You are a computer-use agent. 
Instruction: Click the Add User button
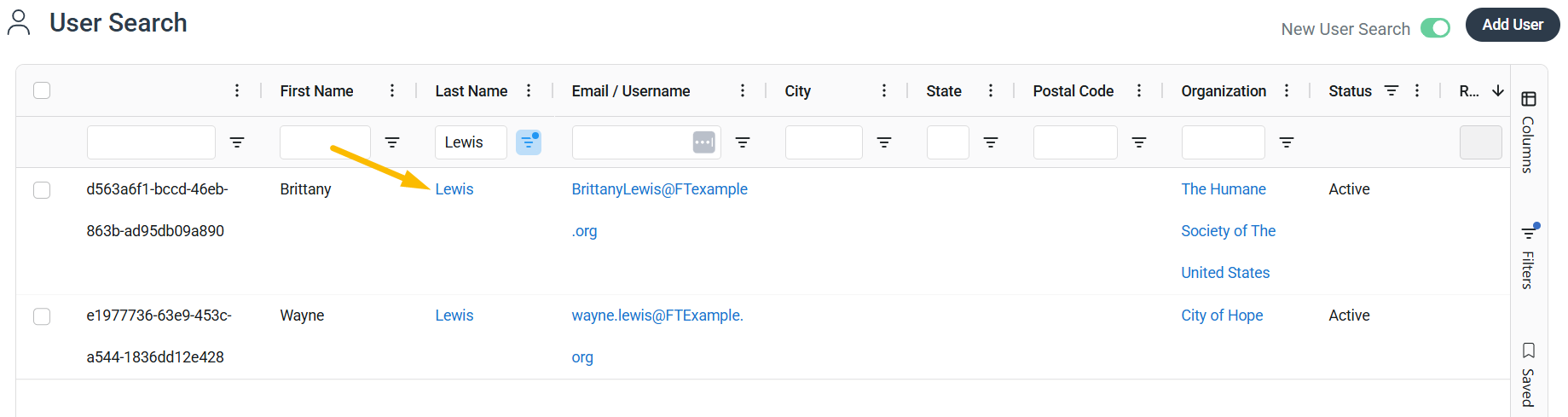tap(1513, 25)
